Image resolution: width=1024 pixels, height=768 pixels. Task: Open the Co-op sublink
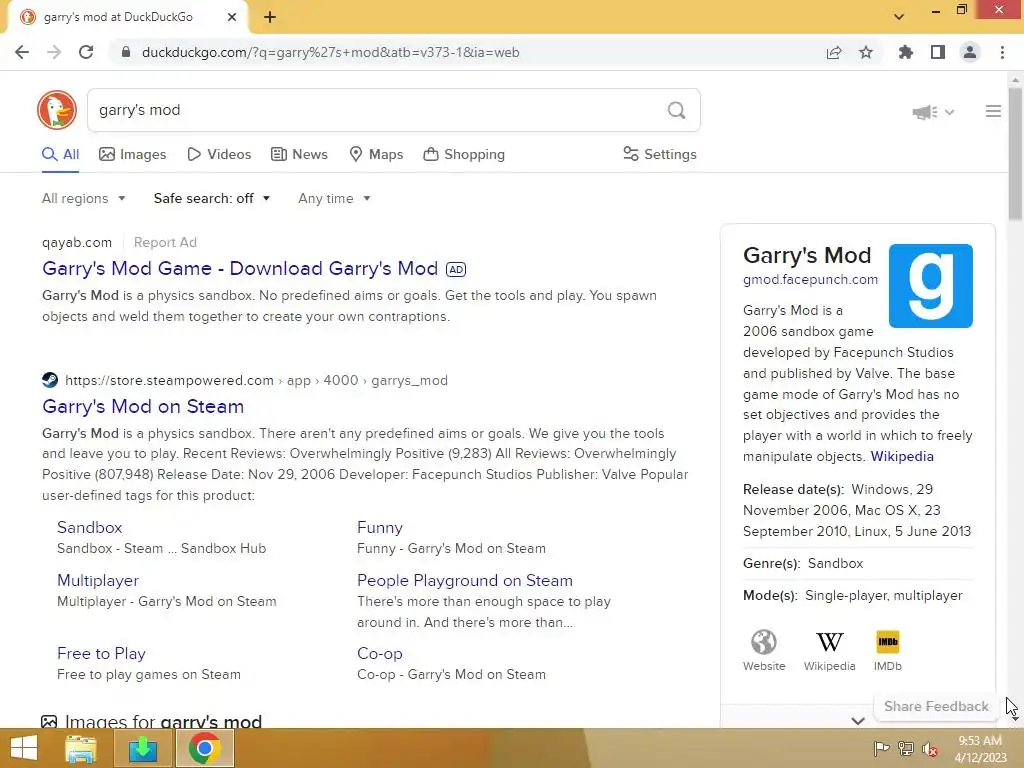pyautogui.click(x=379, y=654)
